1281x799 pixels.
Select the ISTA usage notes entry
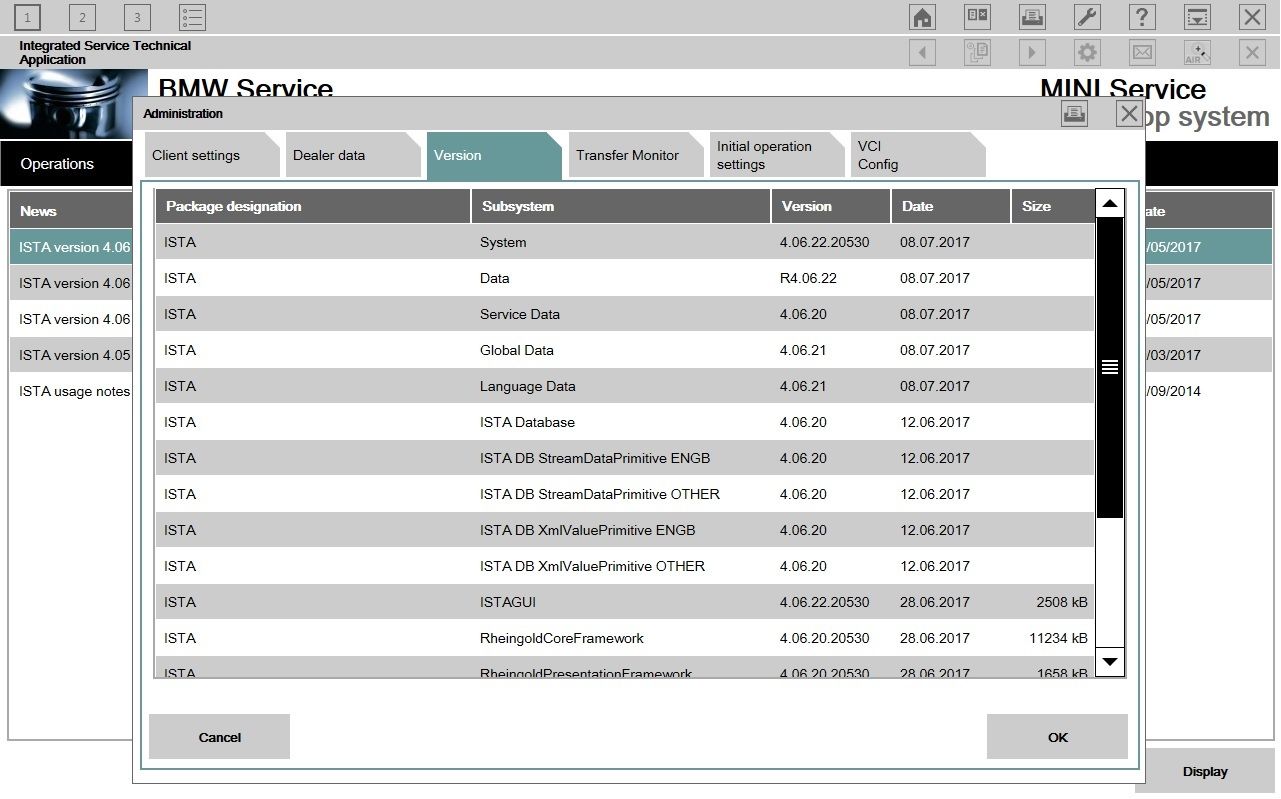[71, 391]
